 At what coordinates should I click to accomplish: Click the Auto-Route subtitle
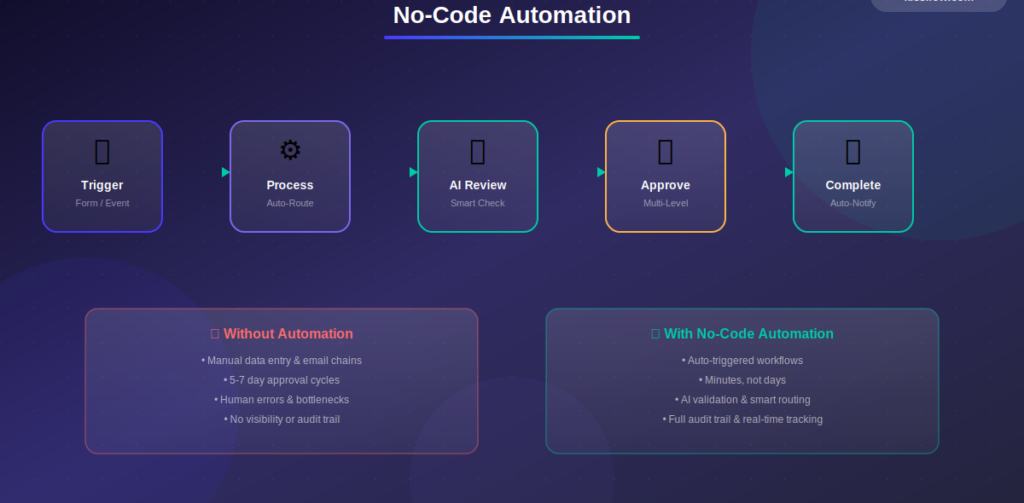290,203
